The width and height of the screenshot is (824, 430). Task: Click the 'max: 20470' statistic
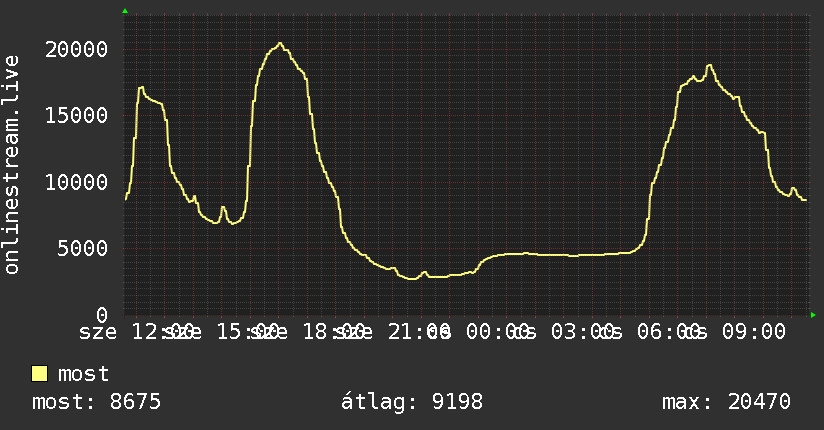pyautogui.click(x=726, y=402)
